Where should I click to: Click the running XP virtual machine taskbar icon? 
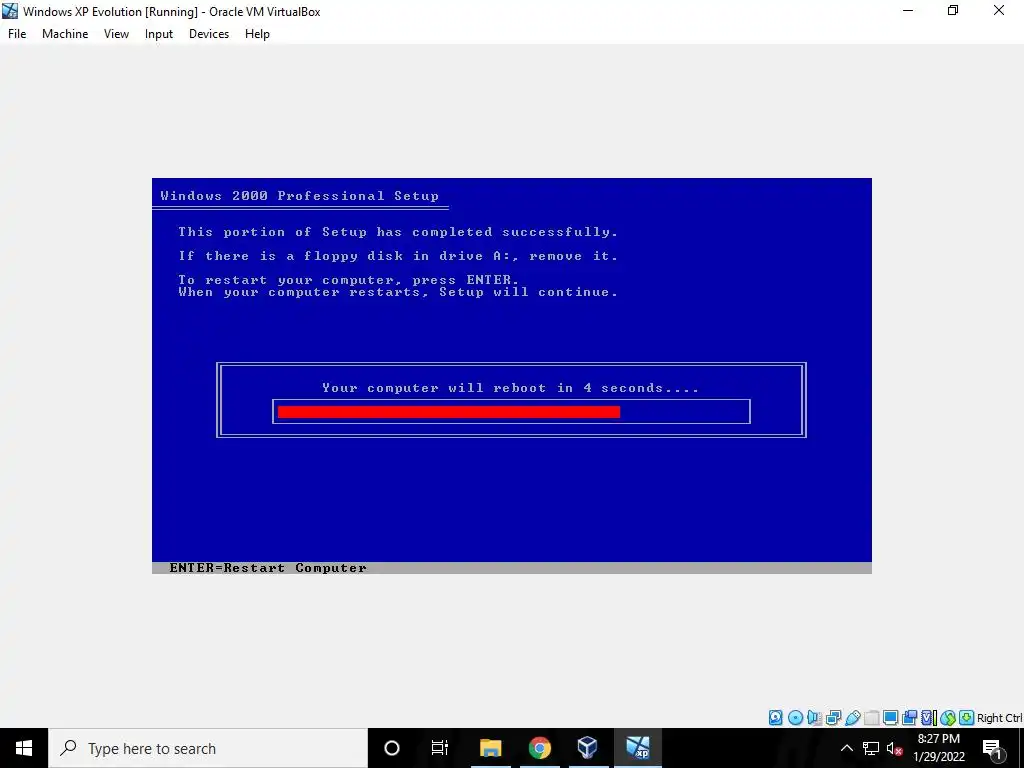point(637,748)
